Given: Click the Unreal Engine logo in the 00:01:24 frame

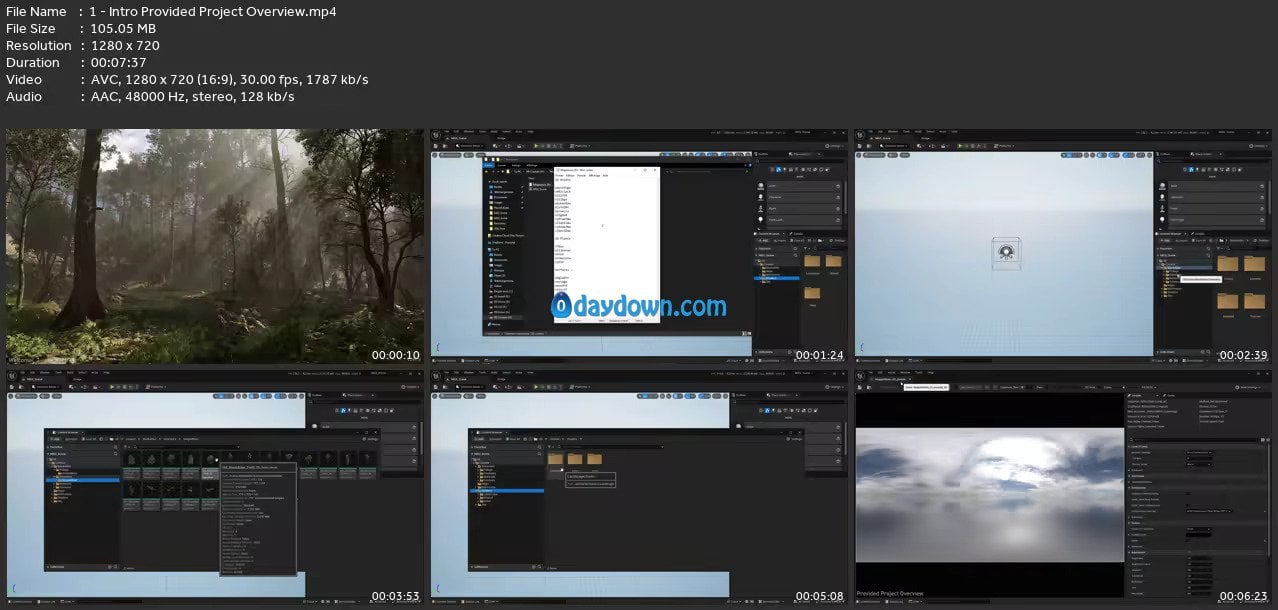Looking at the screenshot, I should click(438, 134).
